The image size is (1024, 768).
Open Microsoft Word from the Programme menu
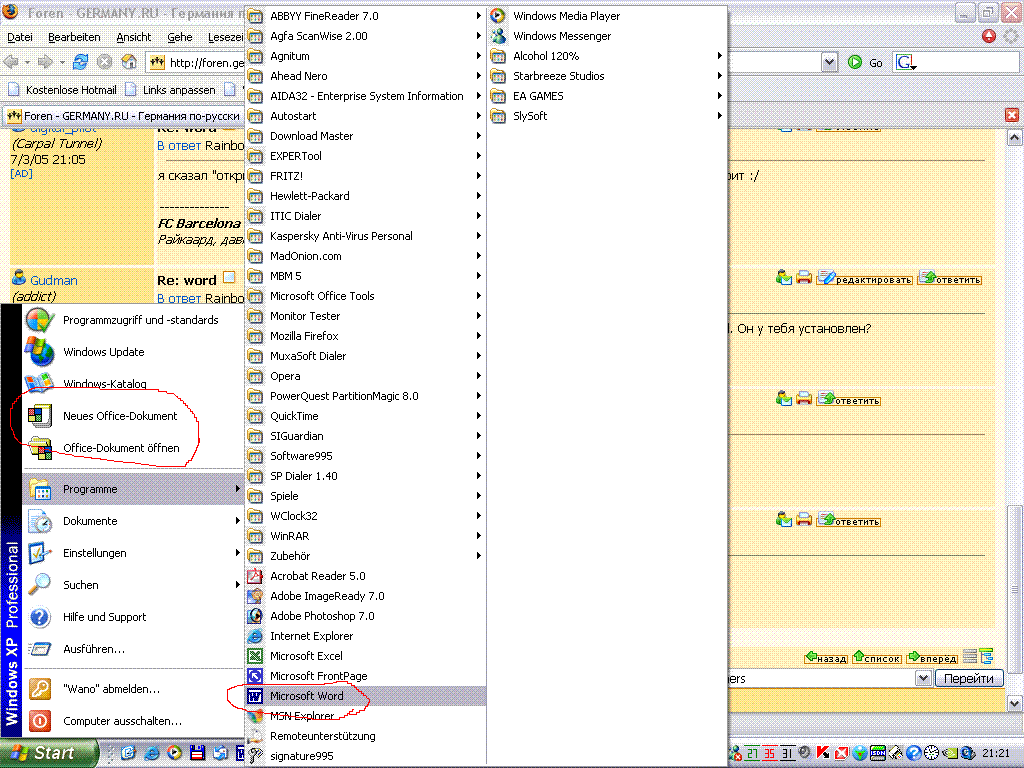tap(366, 696)
